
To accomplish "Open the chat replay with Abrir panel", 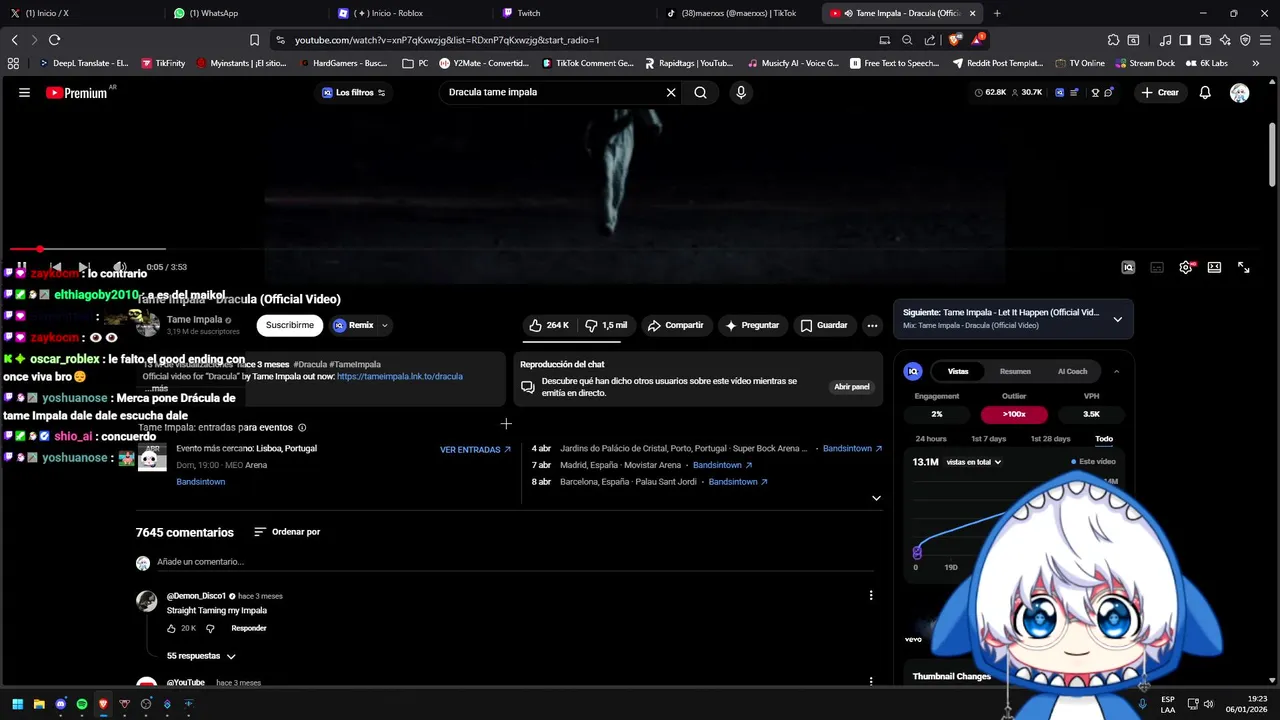I will click(852, 387).
